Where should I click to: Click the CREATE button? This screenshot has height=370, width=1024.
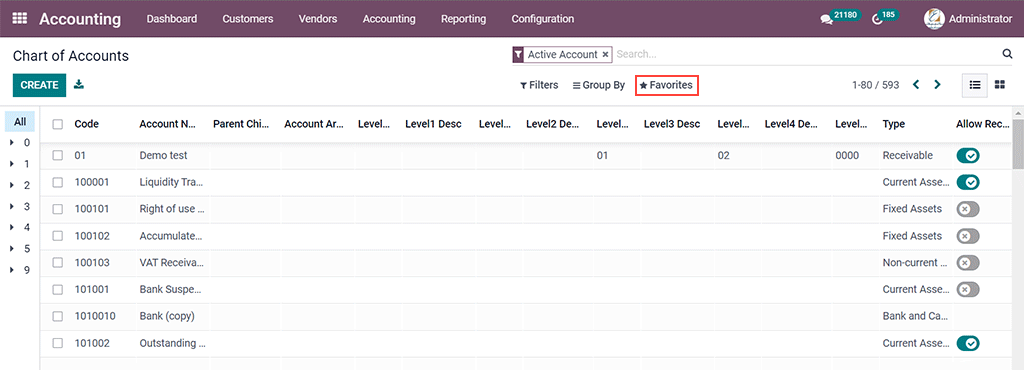pos(39,85)
